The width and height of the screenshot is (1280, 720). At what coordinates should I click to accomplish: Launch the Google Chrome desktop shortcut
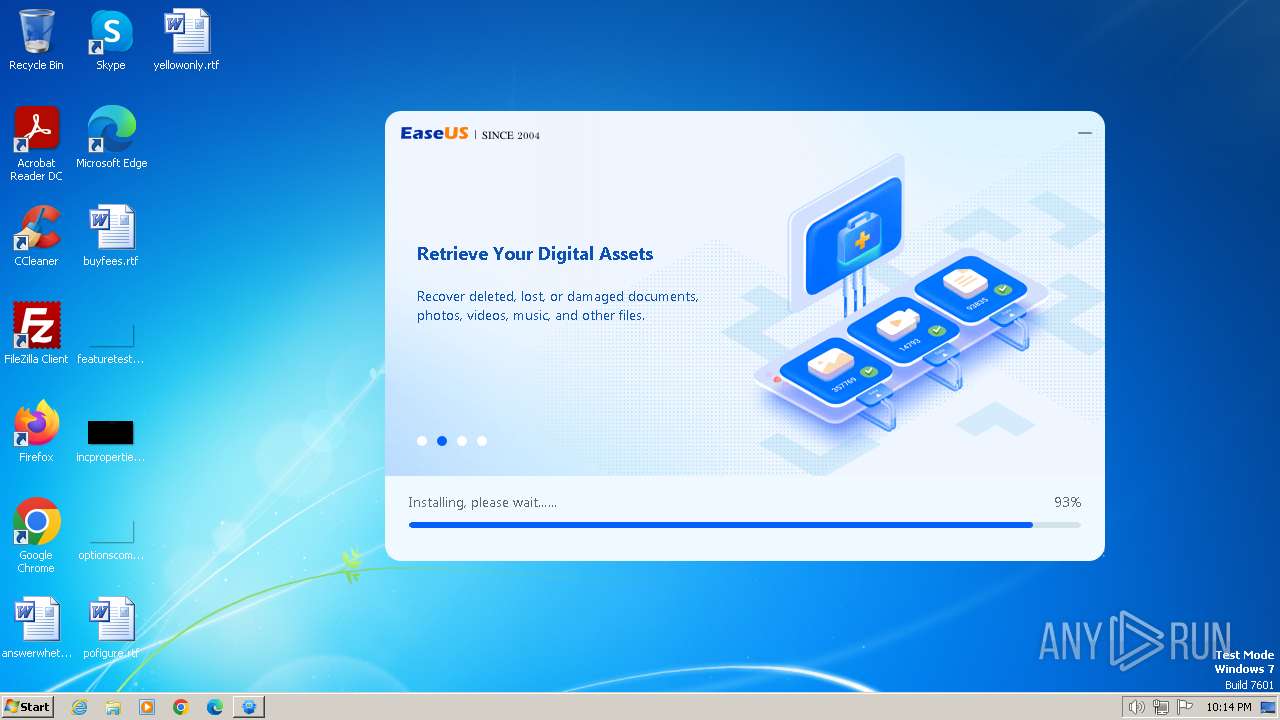(36, 536)
